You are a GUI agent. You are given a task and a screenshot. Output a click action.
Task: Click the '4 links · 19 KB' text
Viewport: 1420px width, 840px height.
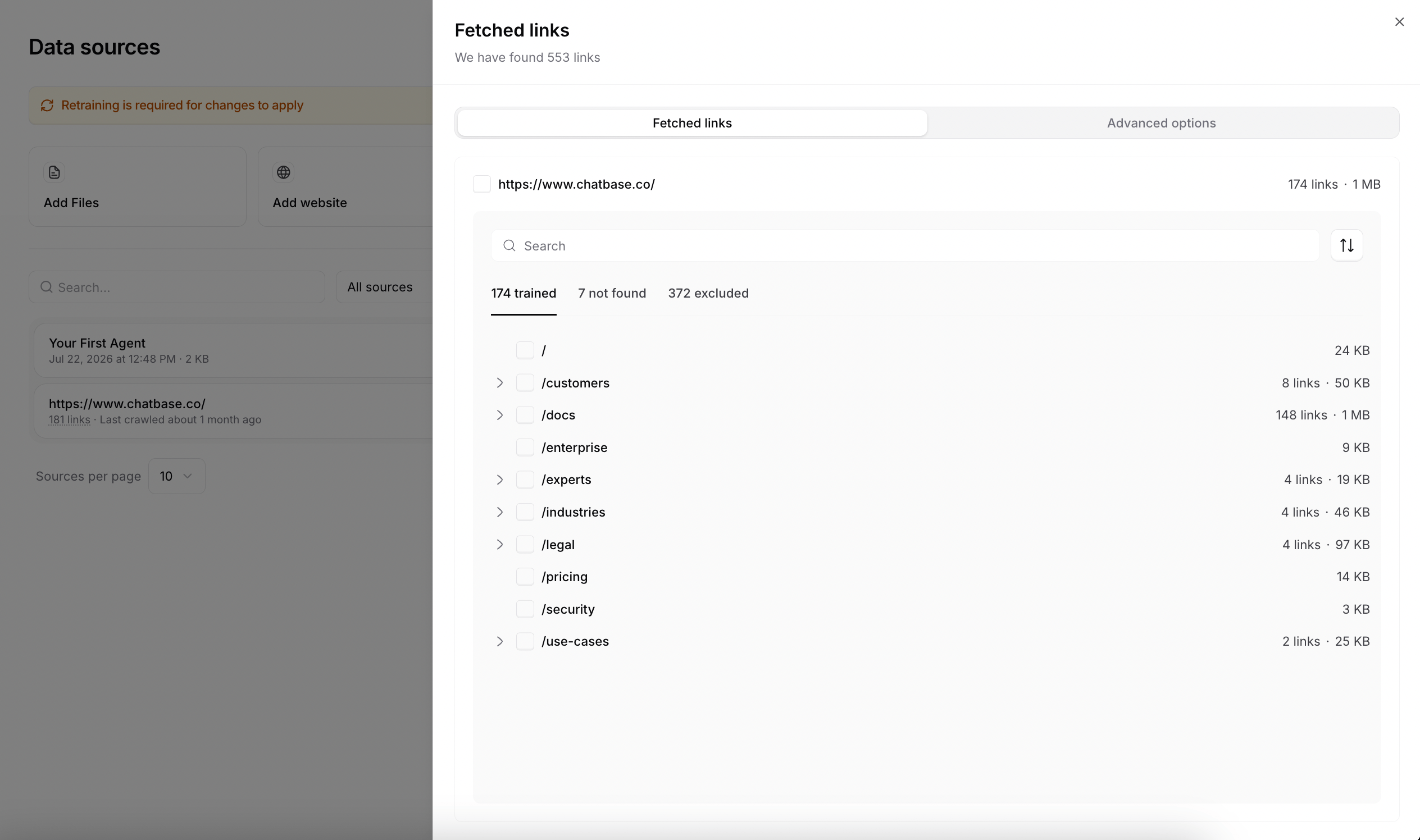point(1327,480)
